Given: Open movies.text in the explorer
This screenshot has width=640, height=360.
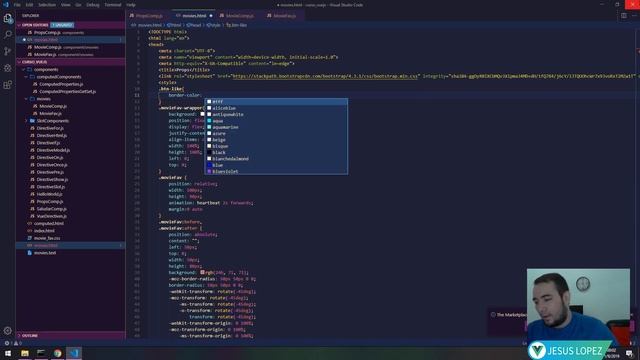Looking at the screenshot, I should (45, 253).
